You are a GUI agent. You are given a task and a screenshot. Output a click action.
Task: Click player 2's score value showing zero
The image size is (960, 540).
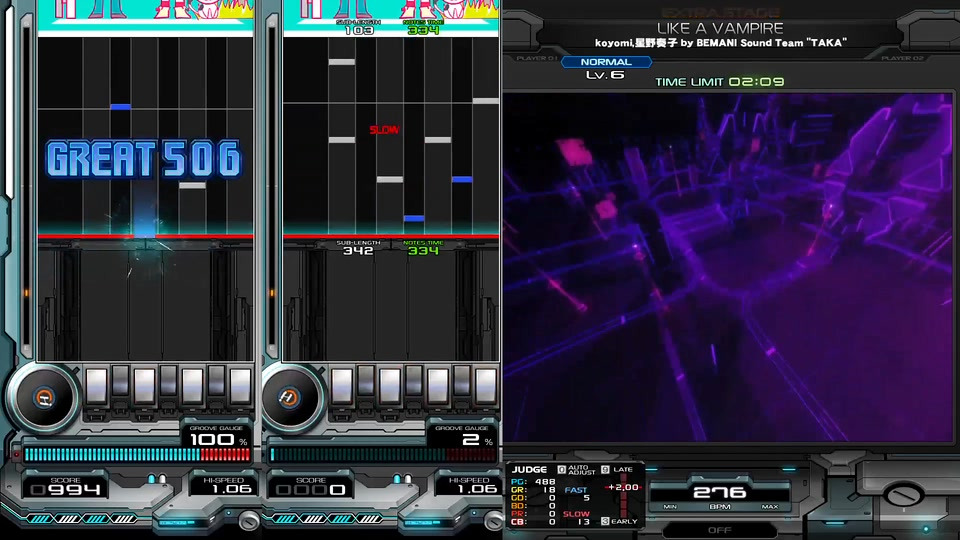point(311,489)
